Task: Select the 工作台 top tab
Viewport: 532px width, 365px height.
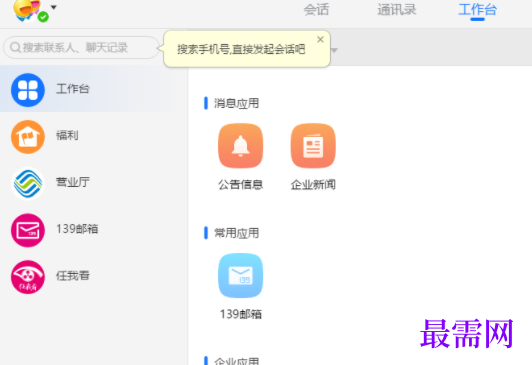Action: 477,10
